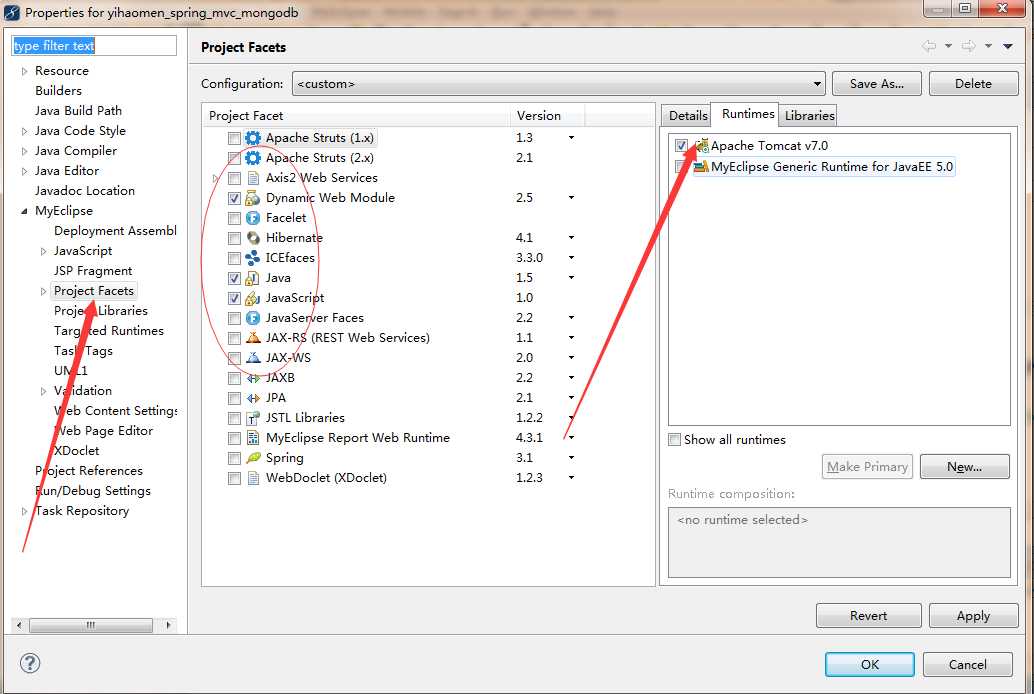Open the Java version dropdown
This screenshot has width=1034, height=694.
[x=571, y=278]
